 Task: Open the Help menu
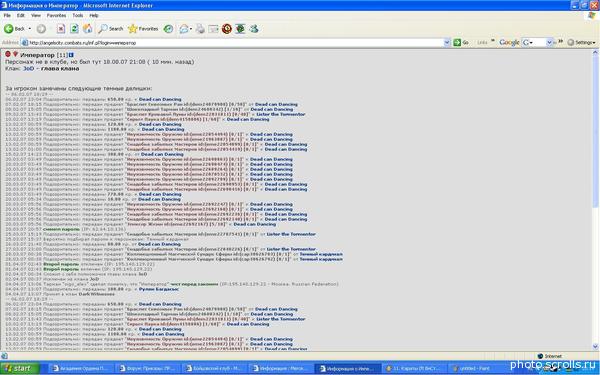click(x=94, y=15)
